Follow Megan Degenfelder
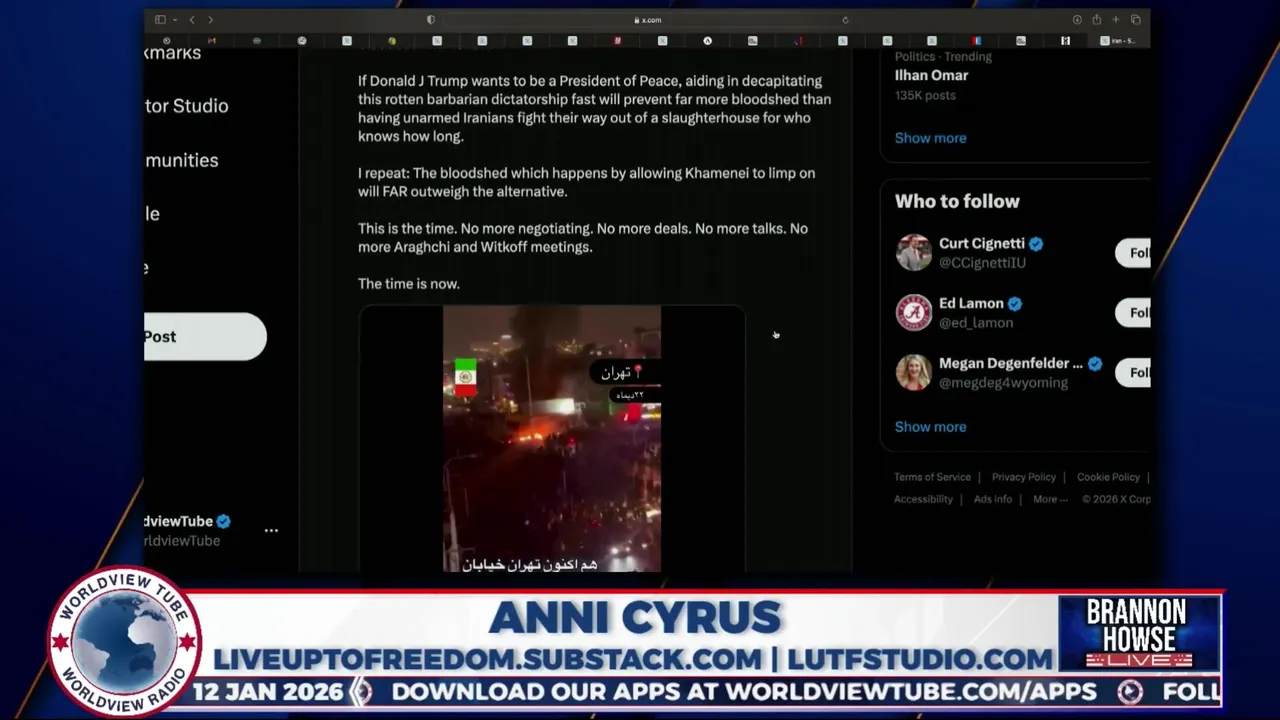1280x720 pixels. tap(1133, 373)
